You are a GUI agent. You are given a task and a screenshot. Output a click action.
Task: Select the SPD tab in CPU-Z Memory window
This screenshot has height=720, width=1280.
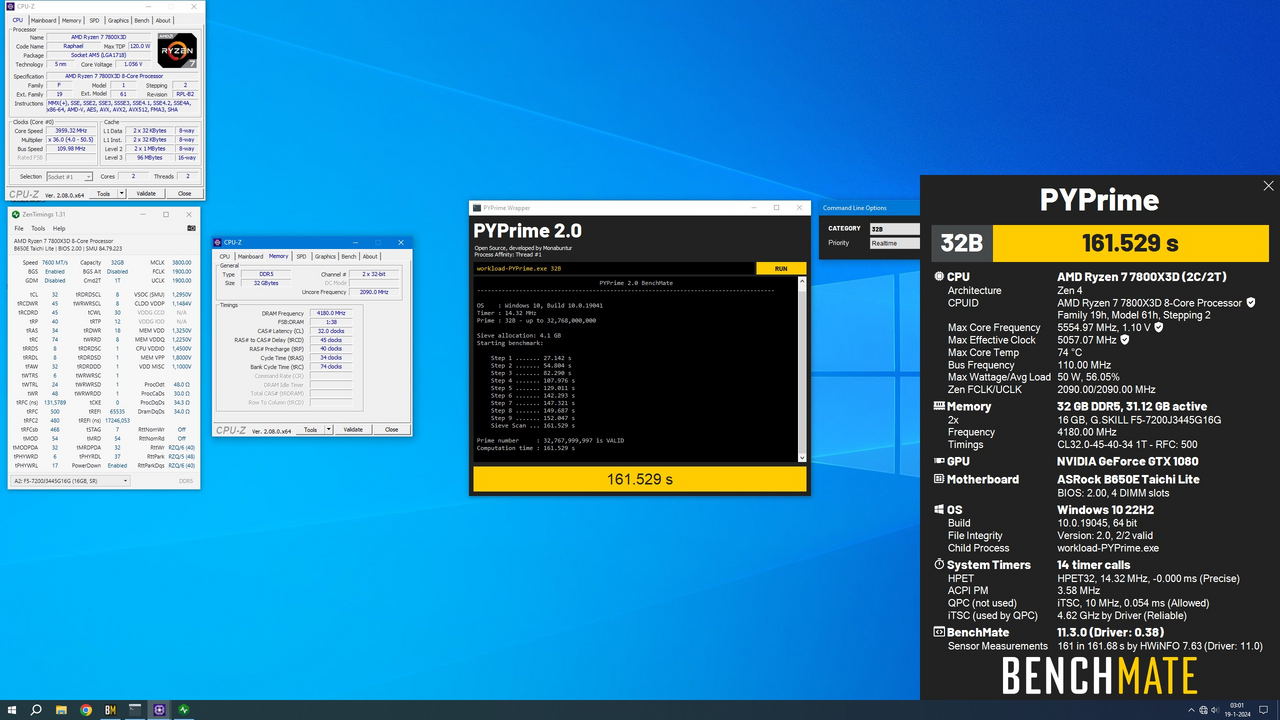(301, 256)
